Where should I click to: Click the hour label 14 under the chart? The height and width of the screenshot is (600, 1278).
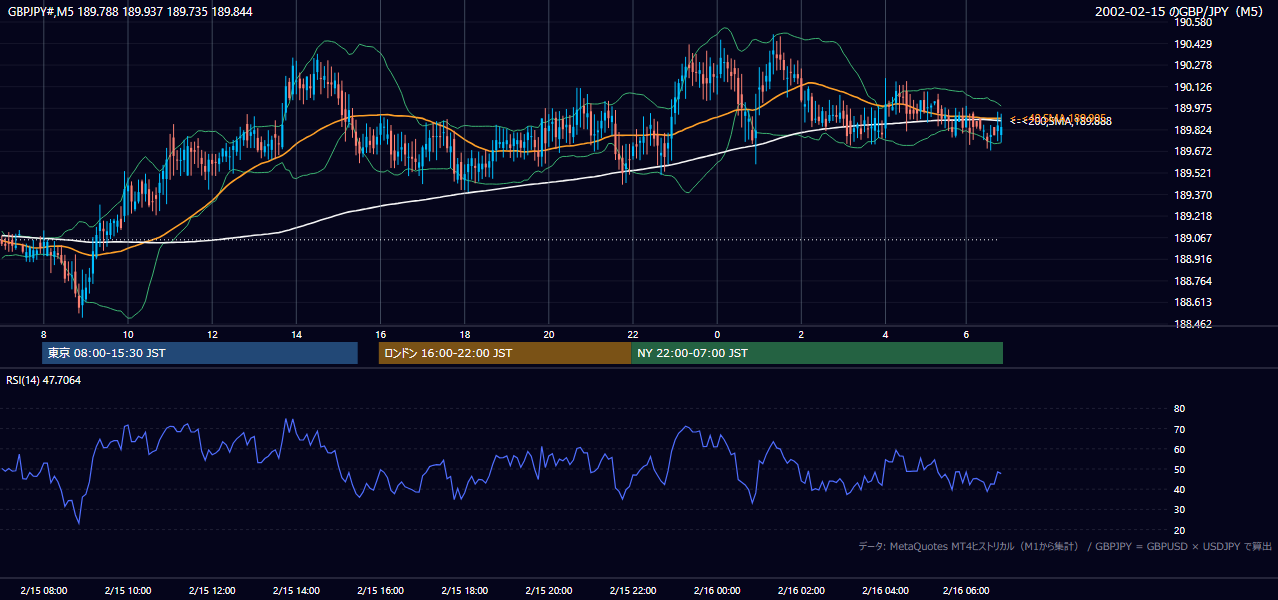pyautogui.click(x=296, y=334)
